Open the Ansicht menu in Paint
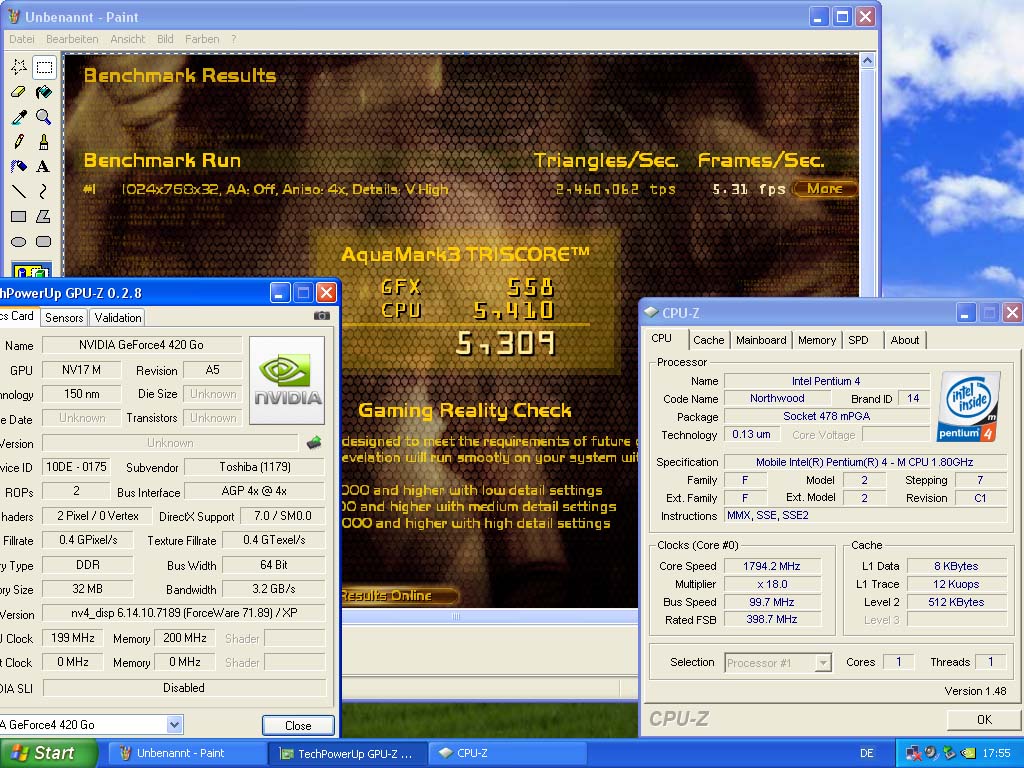 [x=127, y=39]
